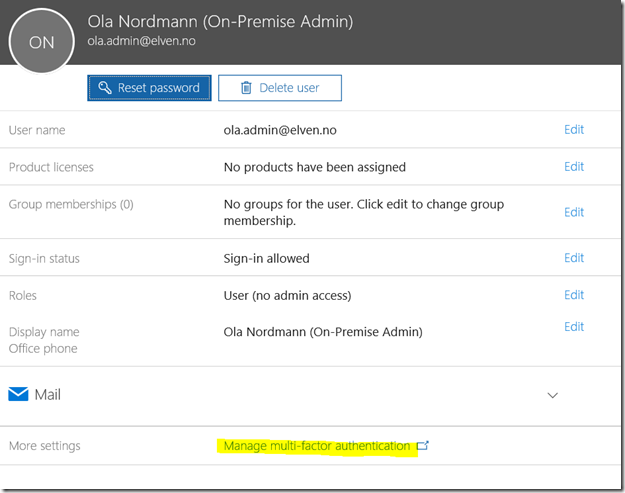The width and height of the screenshot is (625, 493).
Task: Click the key icon in Reset password
Action: point(104,88)
